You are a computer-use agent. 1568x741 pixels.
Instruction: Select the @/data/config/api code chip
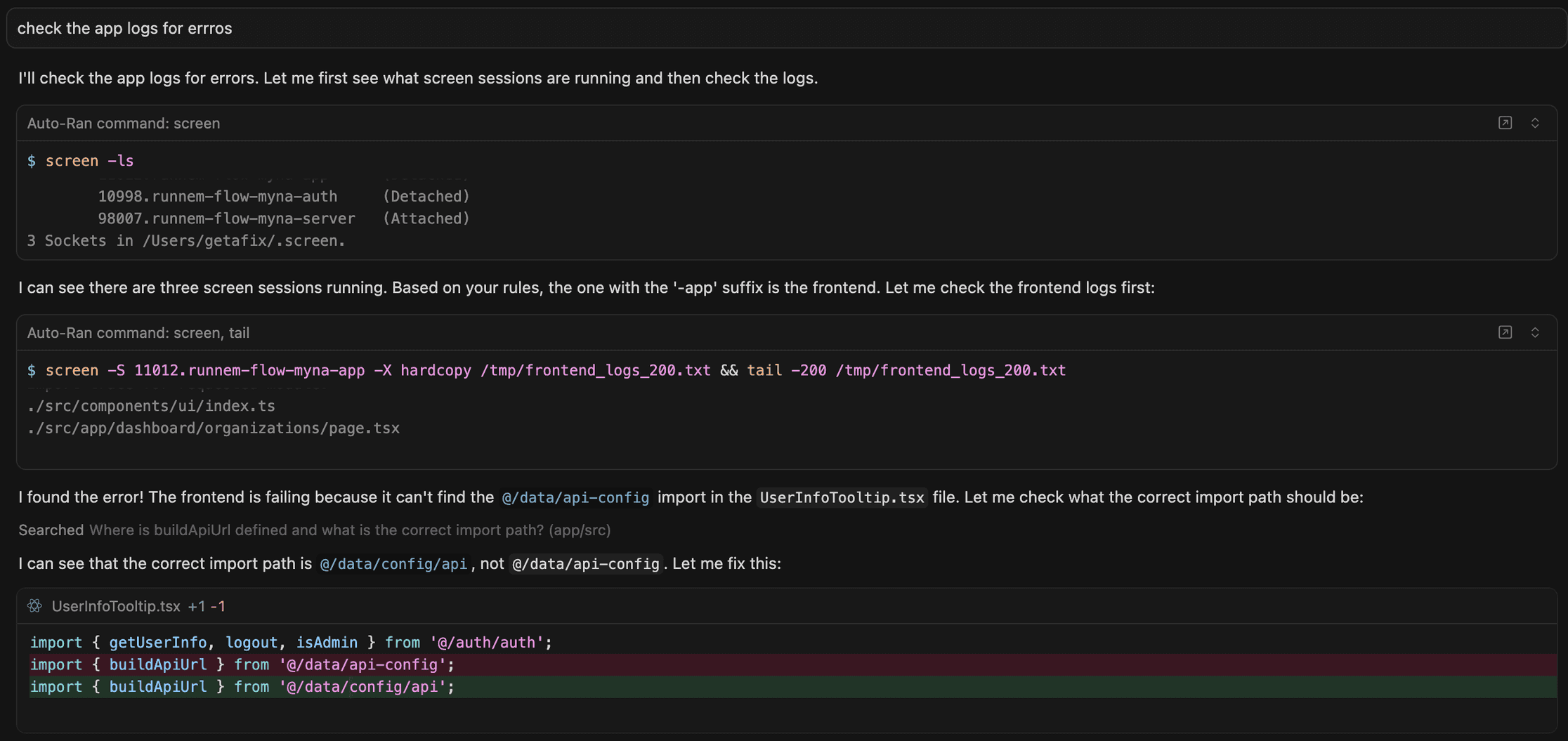[393, 563]
